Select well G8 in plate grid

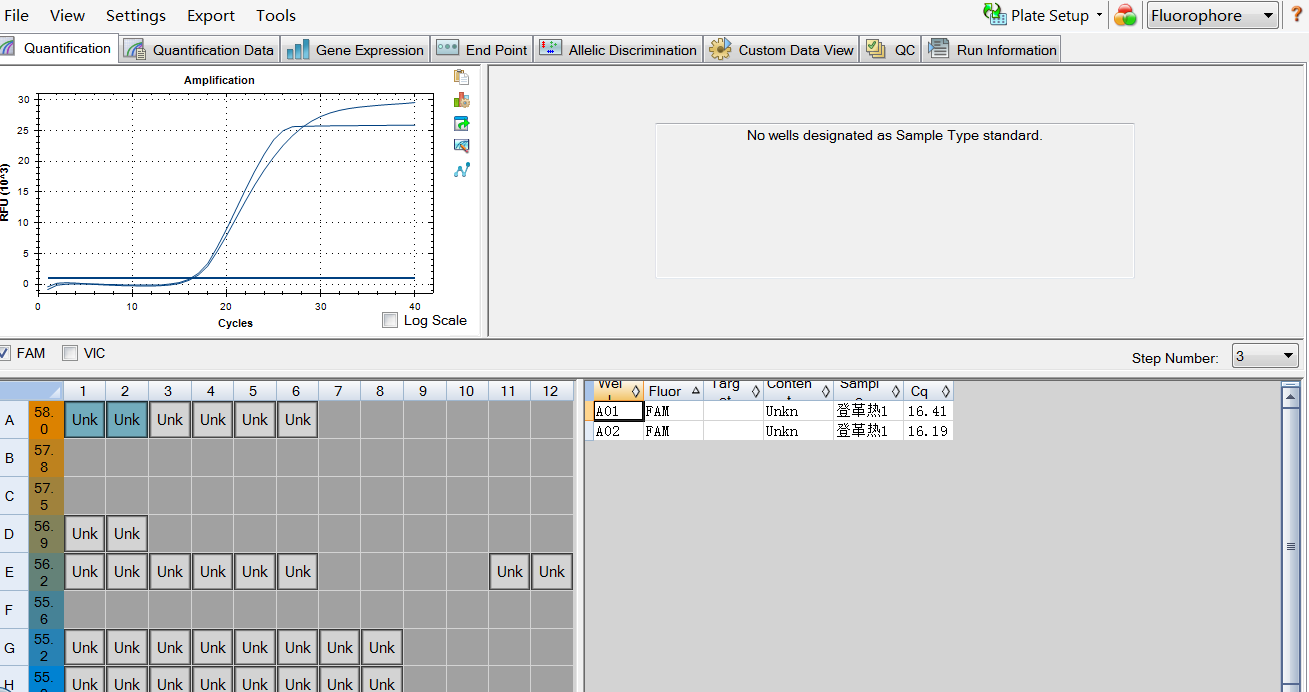click(382, 648)
